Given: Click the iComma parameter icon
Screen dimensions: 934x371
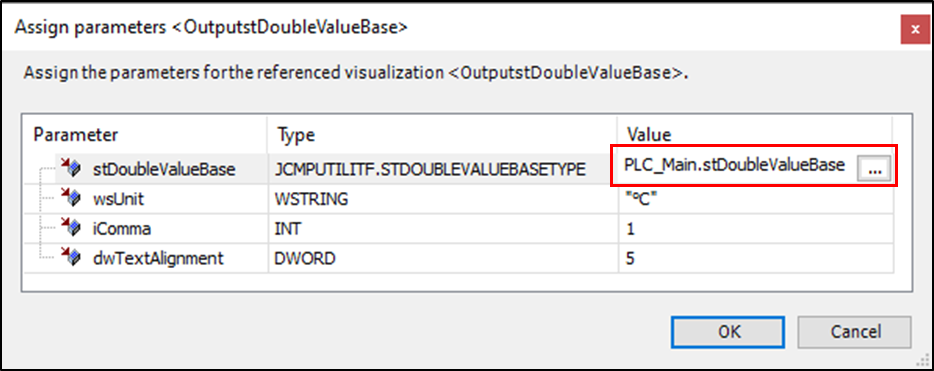Looking at the screenshot, I should point(70,229).
